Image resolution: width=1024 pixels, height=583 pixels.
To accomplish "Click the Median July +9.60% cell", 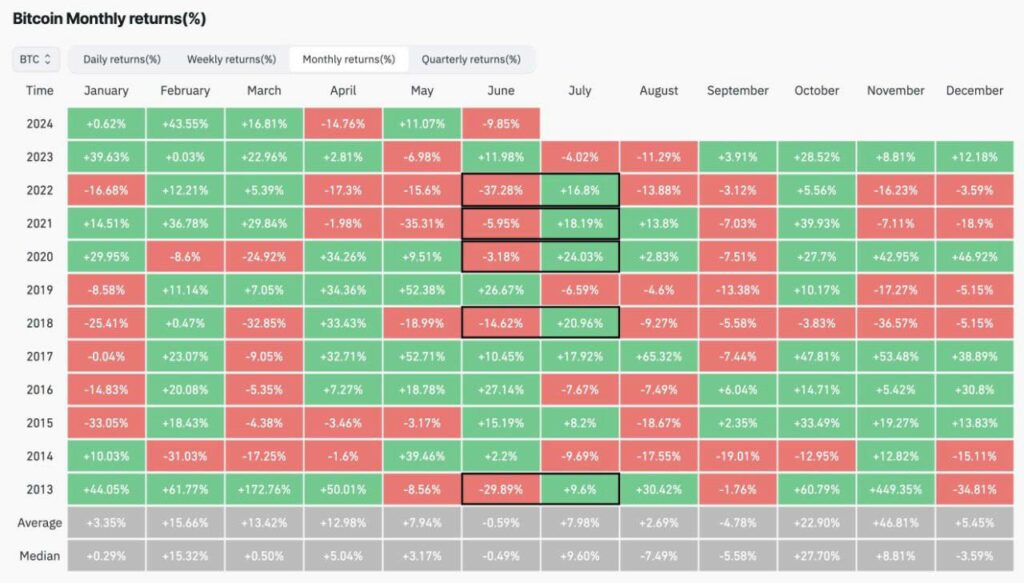I will pos(580,556).
